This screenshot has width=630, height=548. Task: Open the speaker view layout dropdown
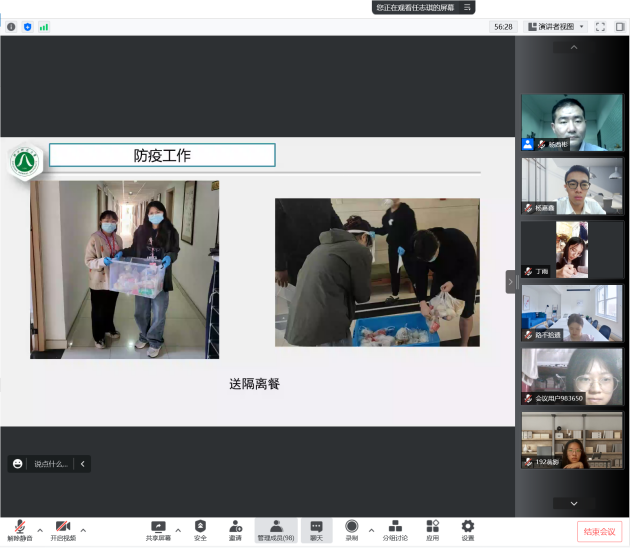click(x=556, y=27)
